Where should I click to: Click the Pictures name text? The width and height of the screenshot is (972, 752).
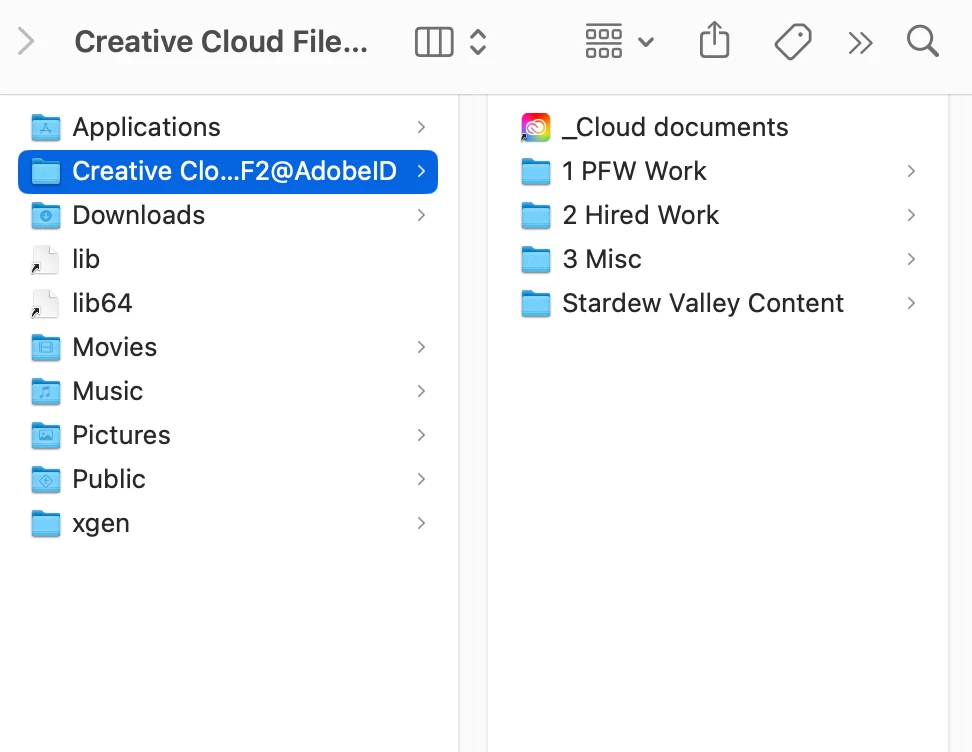(122, 435)
